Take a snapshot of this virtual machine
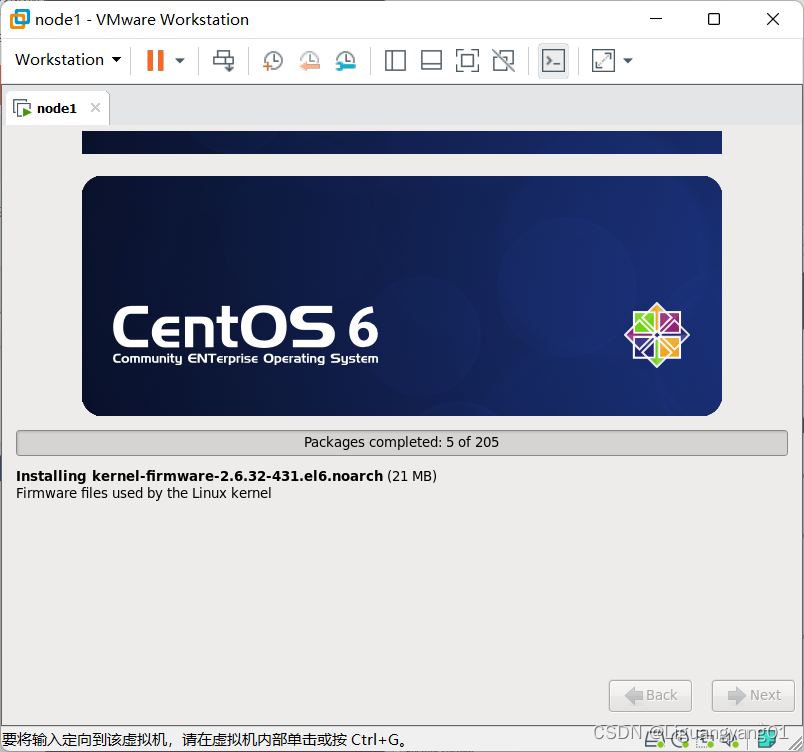 pos(272,60)
